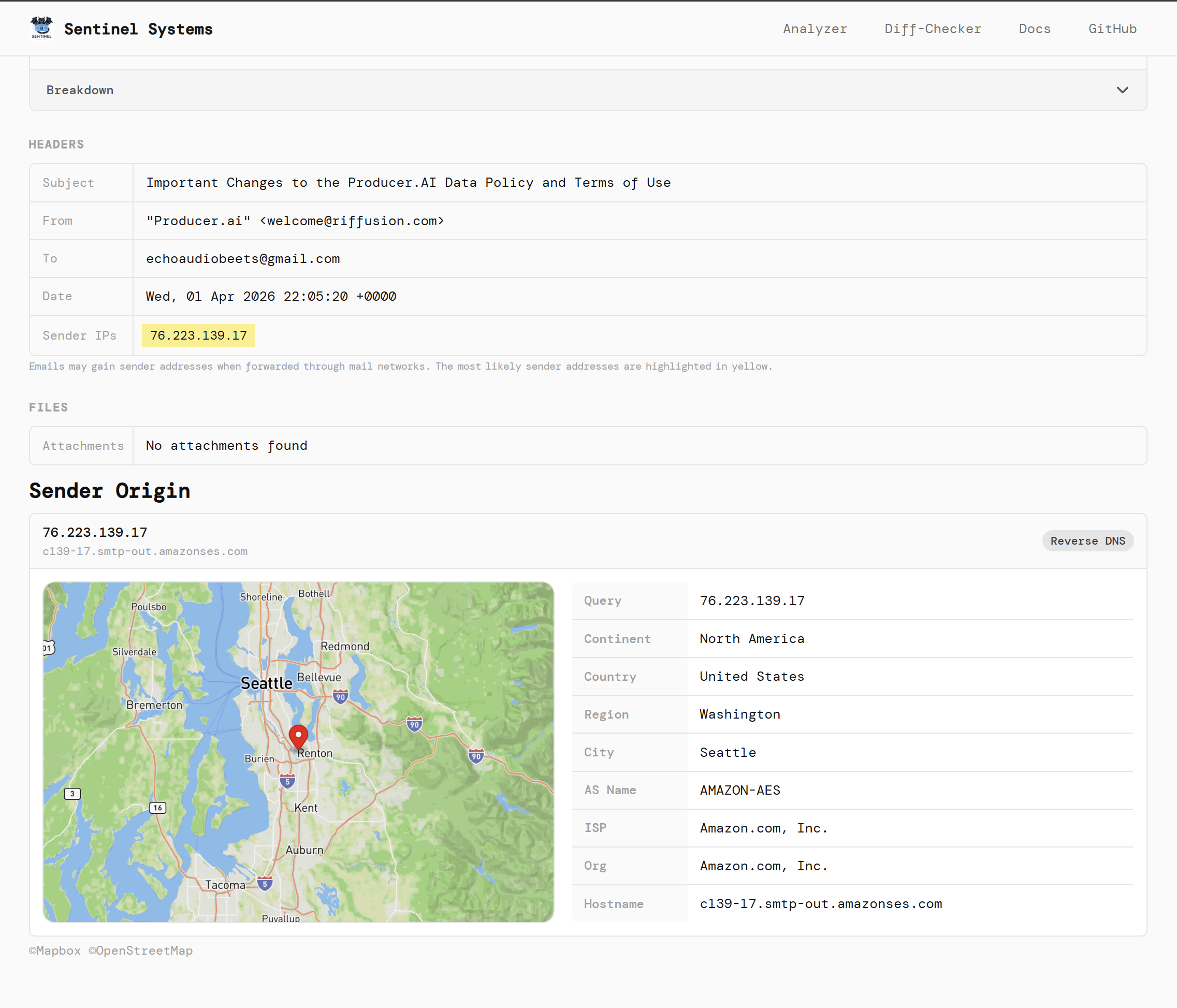Click the Renton label on the map
The height and width of the screenshot is (1008, 1177).
315,753
